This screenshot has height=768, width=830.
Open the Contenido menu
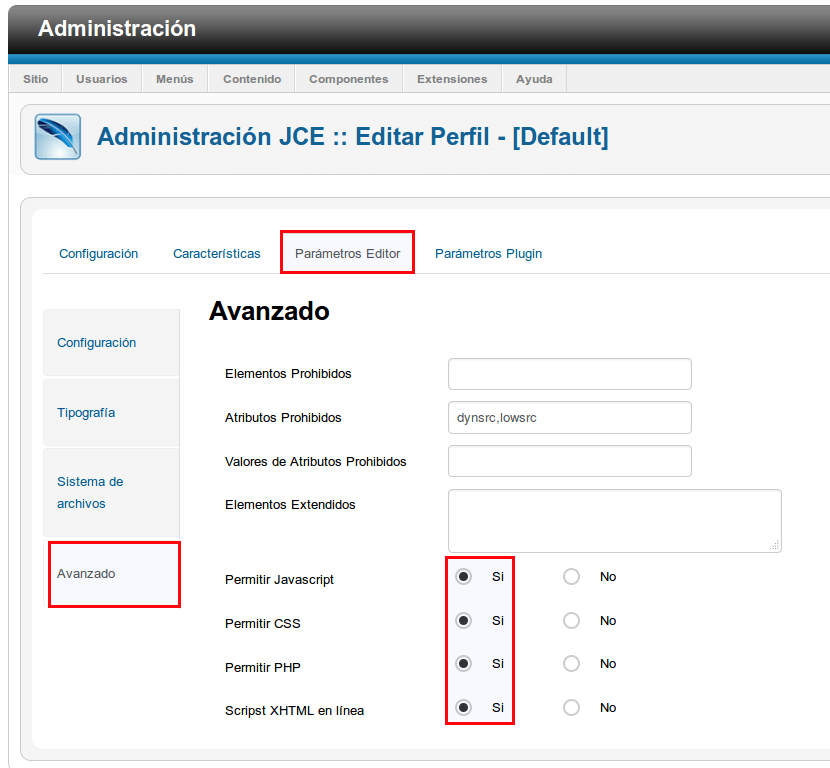pos(252,79)
